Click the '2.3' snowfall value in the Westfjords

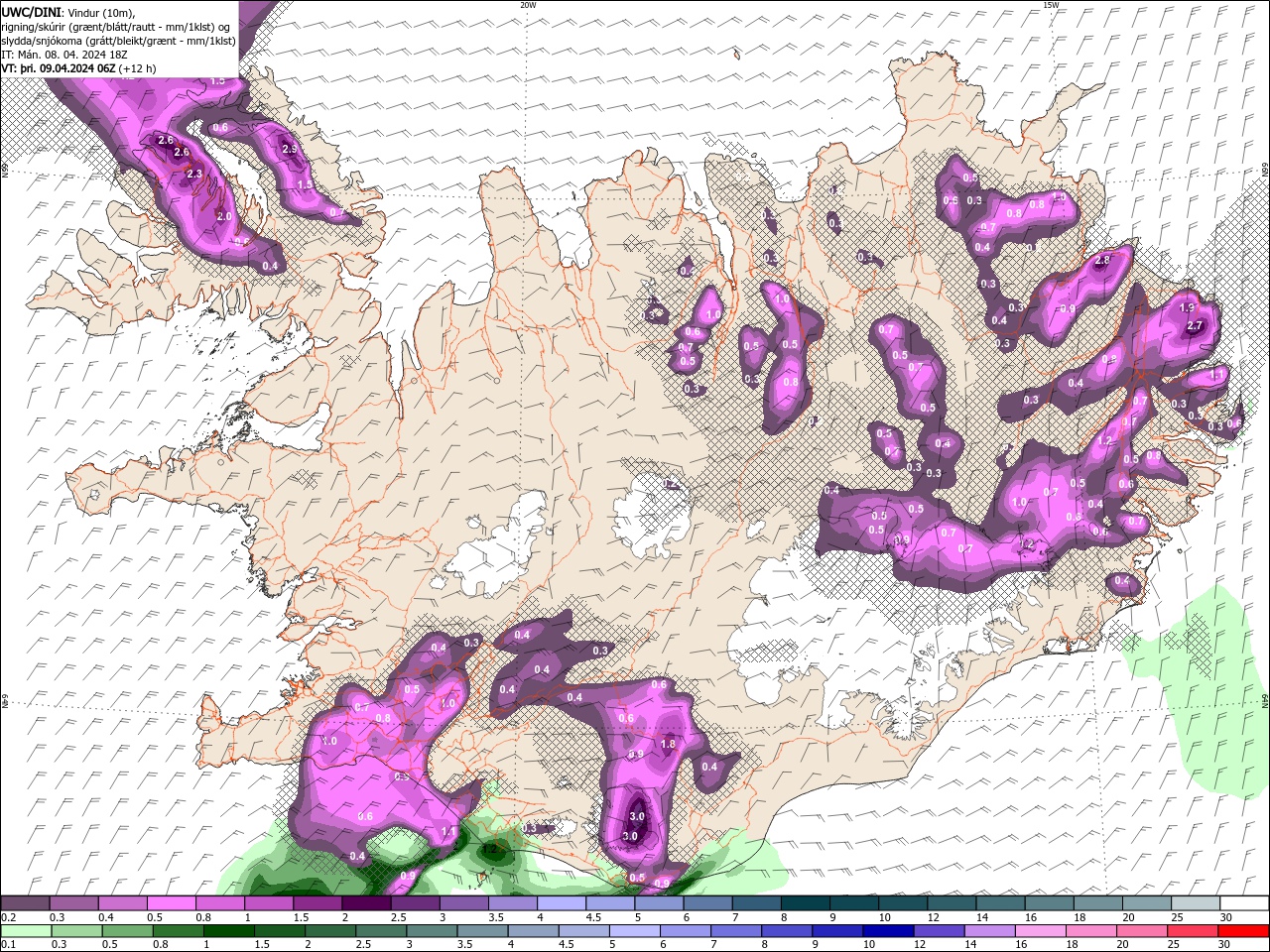point(194,175)
